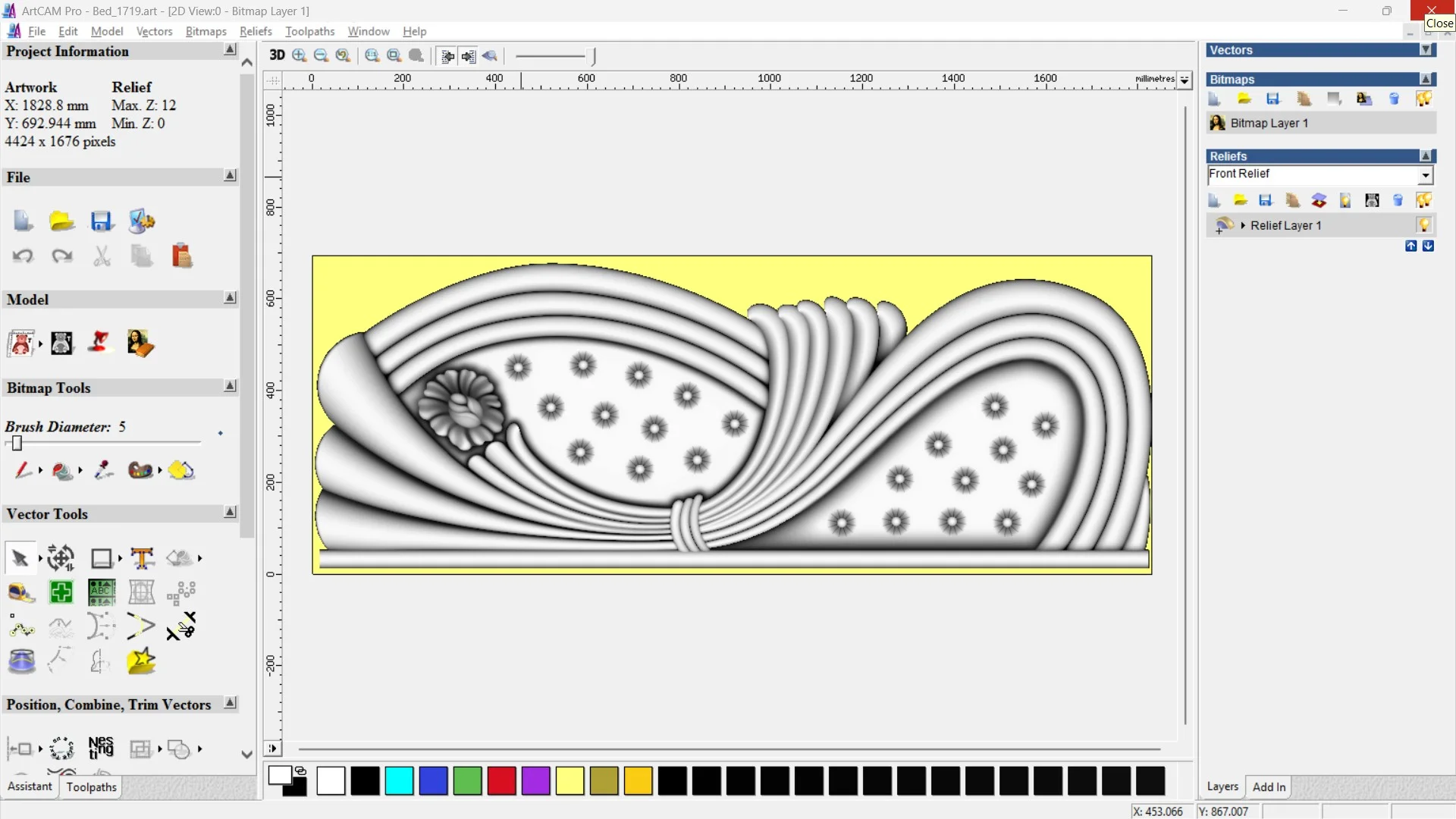Toggle all bitmaps visibility bulb icon
The image size is (1456, 819).
tap(1423, 99)
